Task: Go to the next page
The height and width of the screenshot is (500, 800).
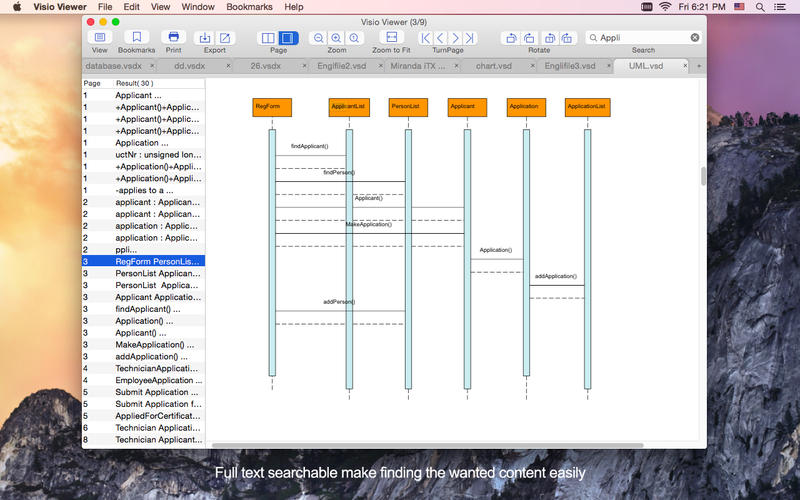Action: click(455, 38)
